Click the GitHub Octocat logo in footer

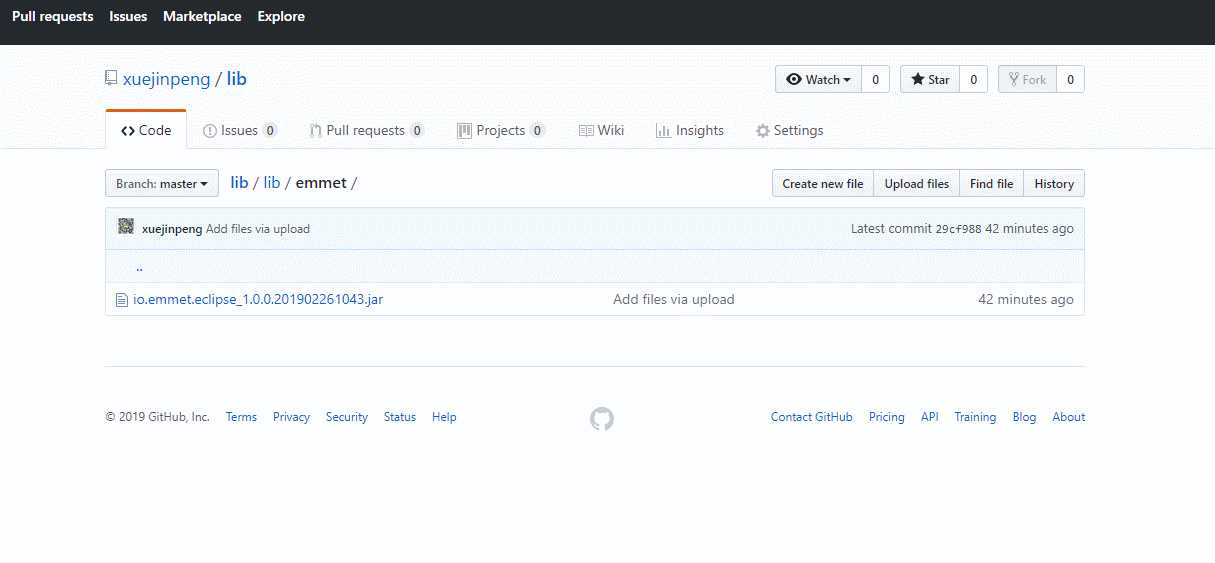coord(601,418)
